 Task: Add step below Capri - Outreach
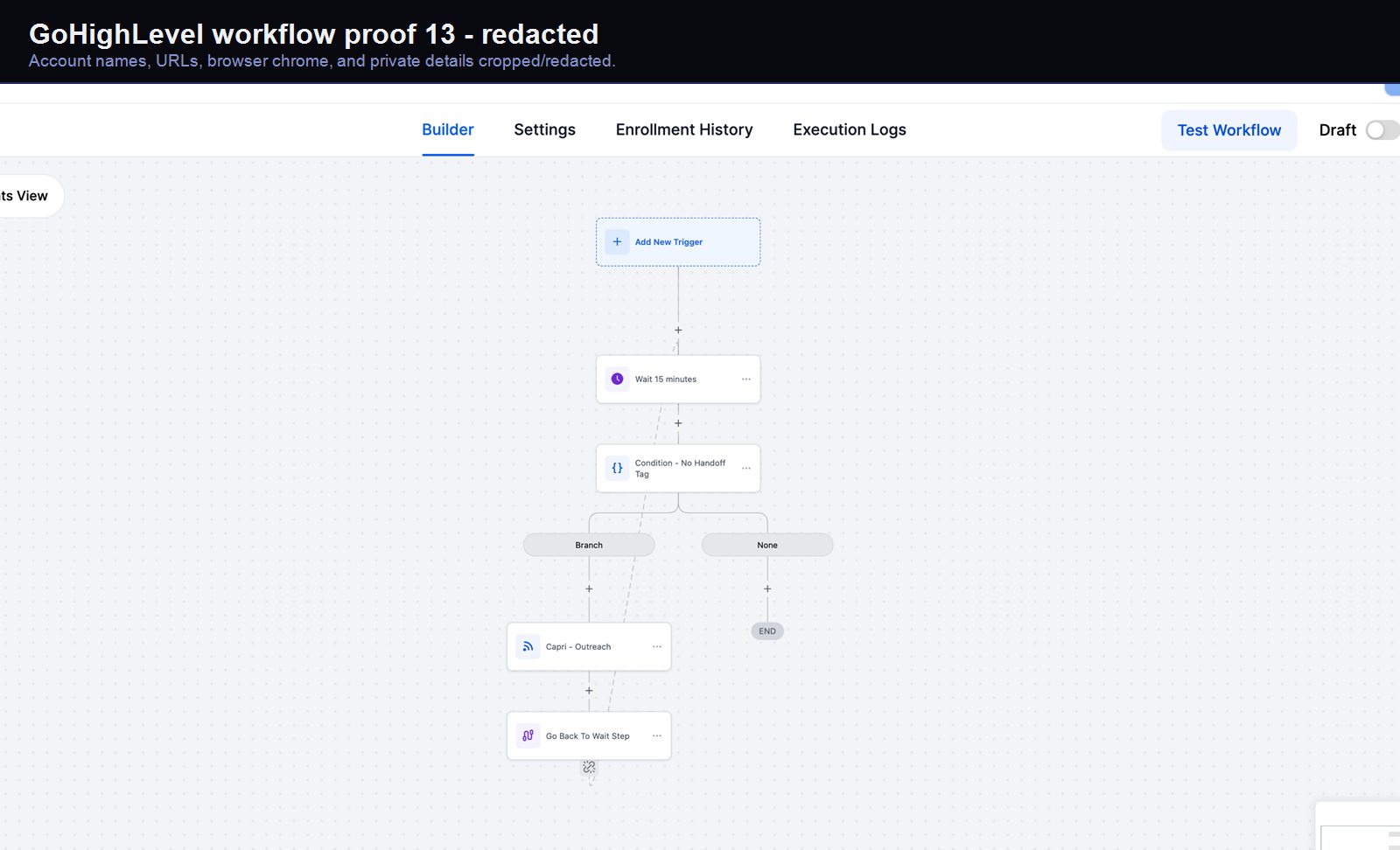pyautogui.click(x=589, y=691)
